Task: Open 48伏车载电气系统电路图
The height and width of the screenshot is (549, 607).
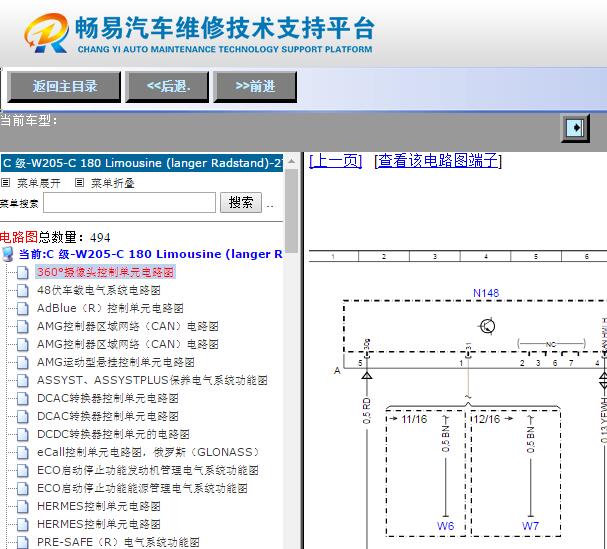Action: (x=99, y=290)
